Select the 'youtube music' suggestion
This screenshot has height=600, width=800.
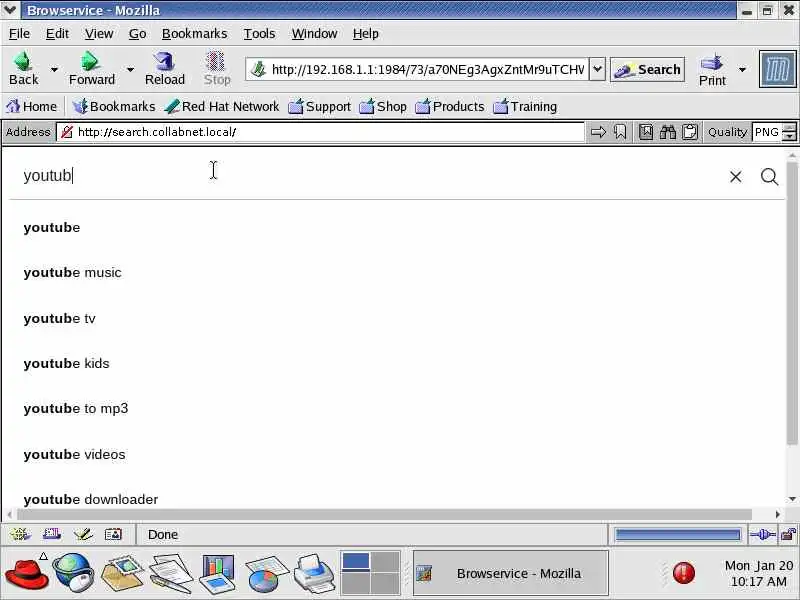point(72,273)
